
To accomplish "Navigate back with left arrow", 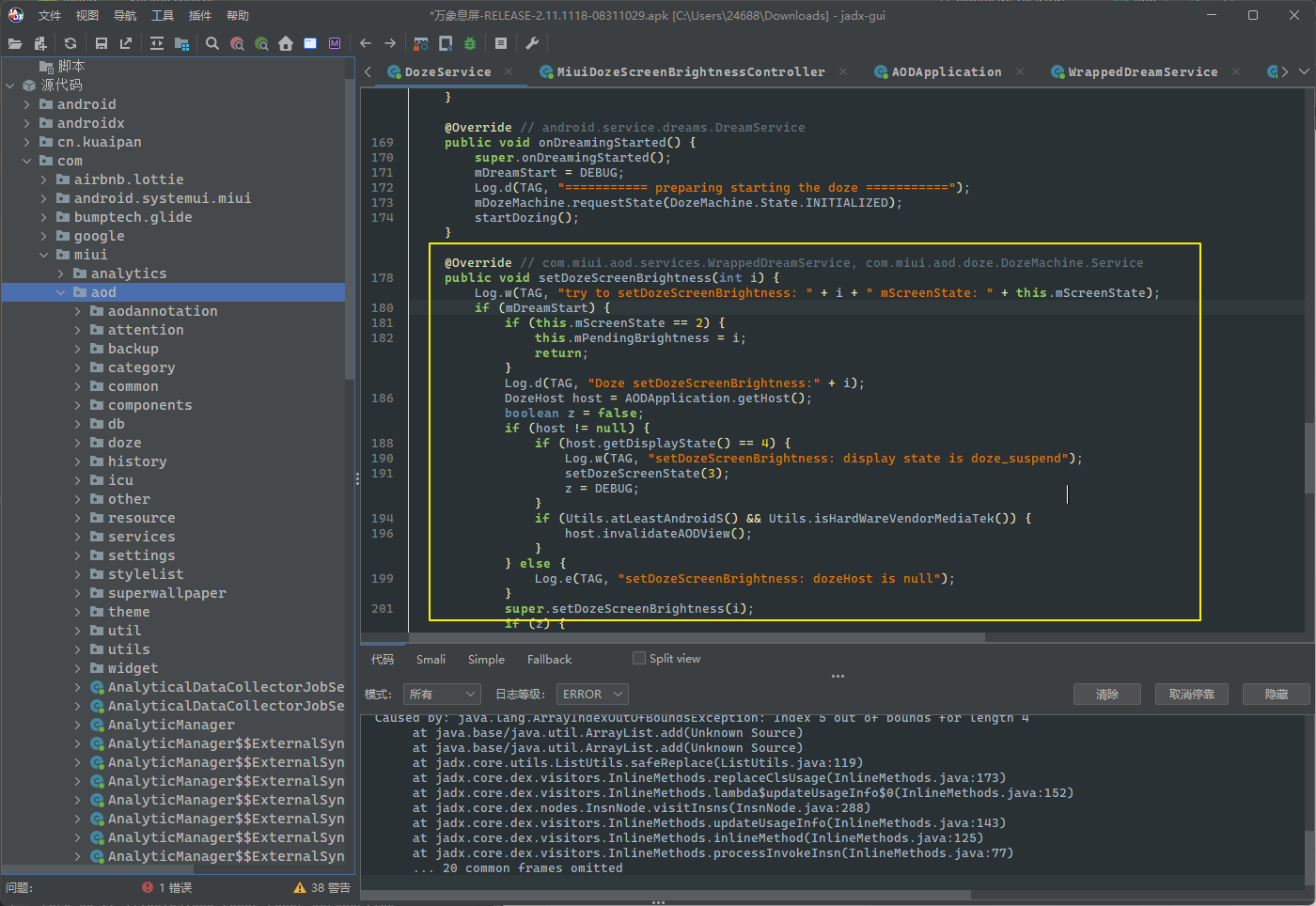I will [x=366, y=43].
